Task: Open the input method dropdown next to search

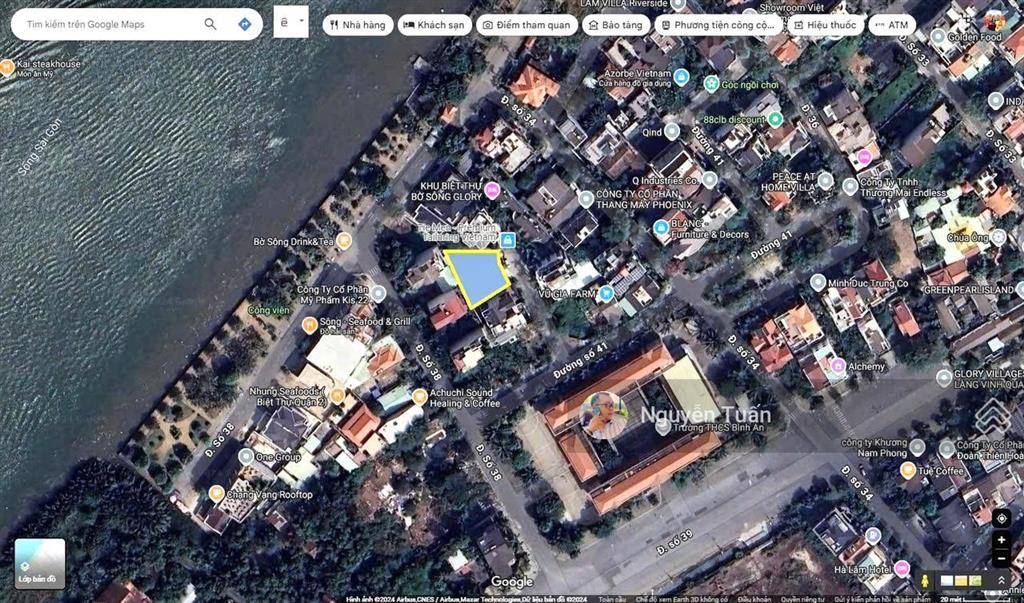Action: coord(291,22)
